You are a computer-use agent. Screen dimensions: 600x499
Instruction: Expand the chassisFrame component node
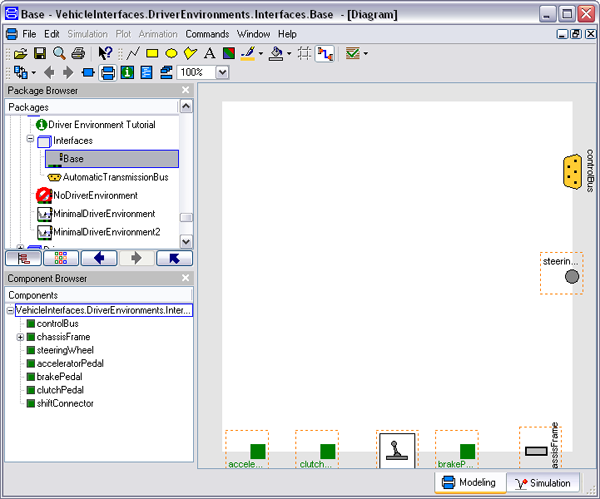(20, 338)
